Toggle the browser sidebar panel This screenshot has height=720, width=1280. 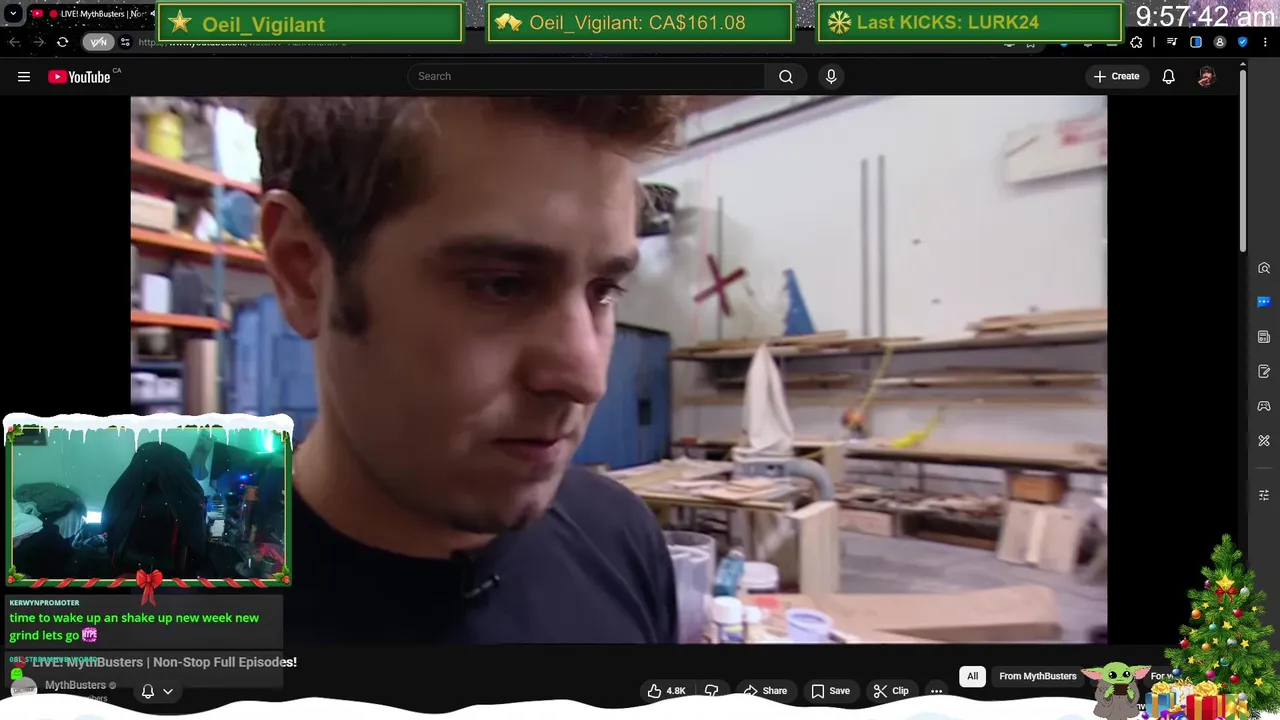1196,42
